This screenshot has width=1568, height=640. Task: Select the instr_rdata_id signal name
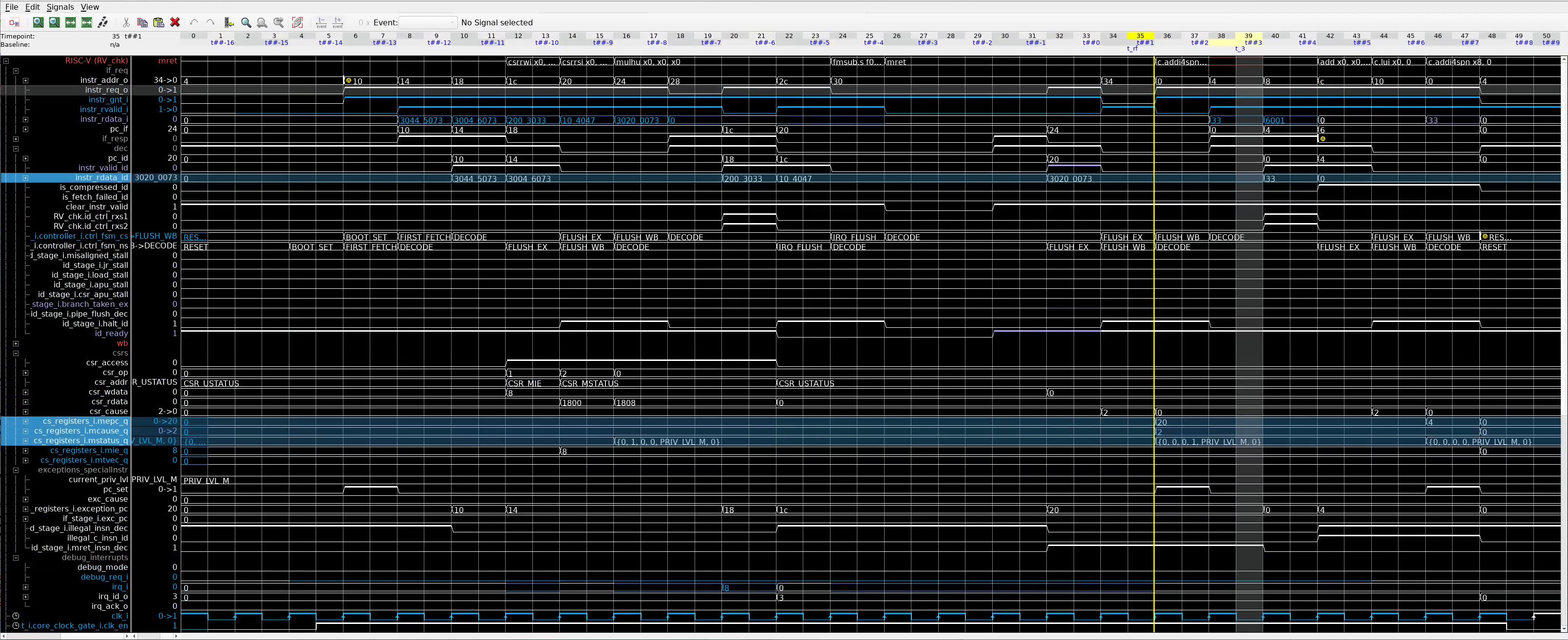point(101,178)
